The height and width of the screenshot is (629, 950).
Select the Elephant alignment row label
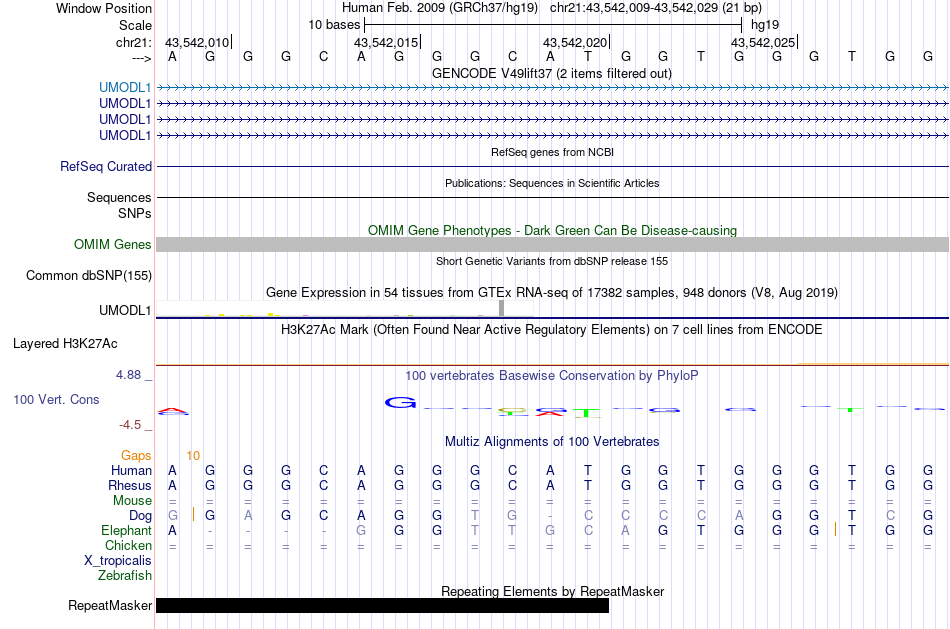(126, 531)
